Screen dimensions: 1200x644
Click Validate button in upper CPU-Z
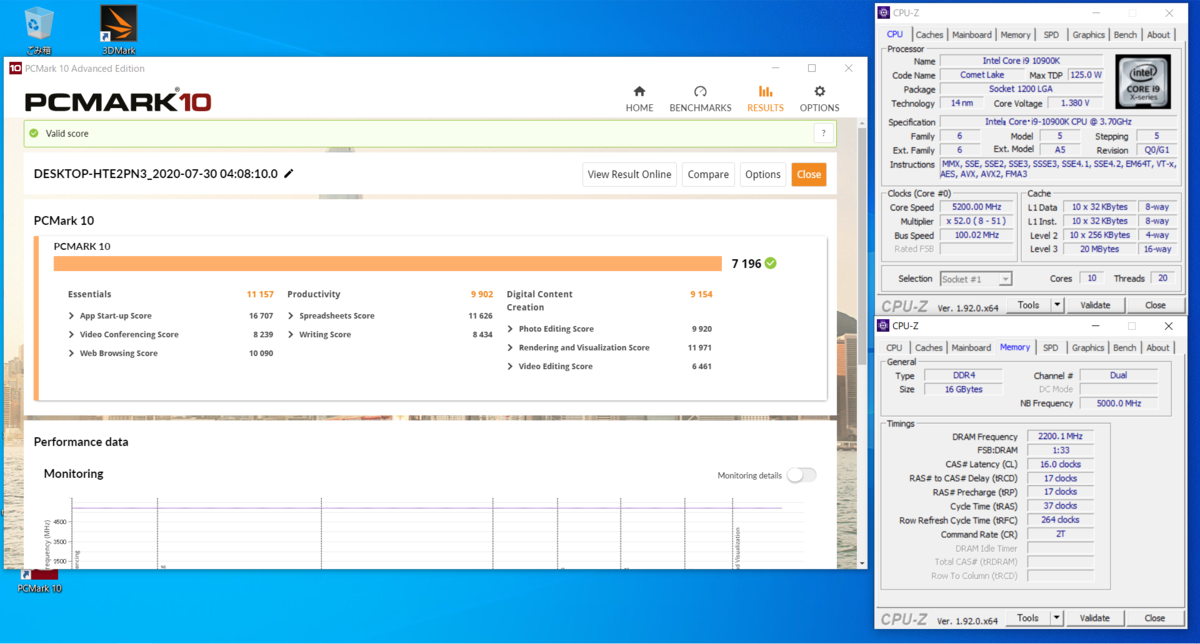[1095, 305]
